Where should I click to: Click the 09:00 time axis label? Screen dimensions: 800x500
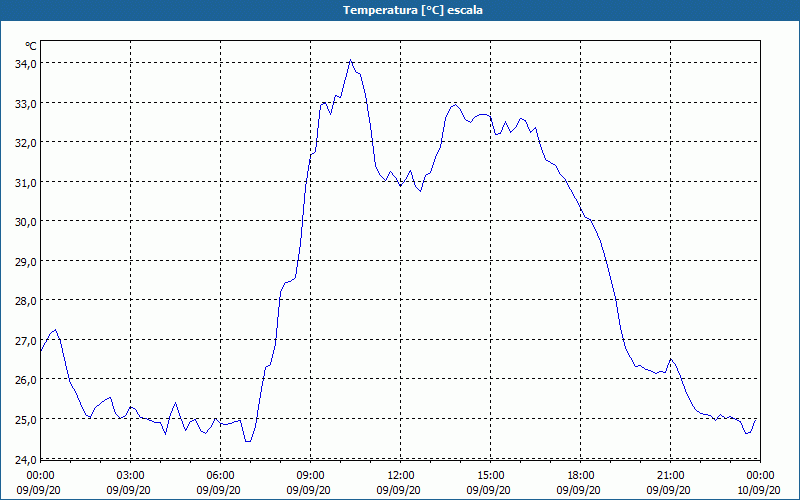click(310, 476)
